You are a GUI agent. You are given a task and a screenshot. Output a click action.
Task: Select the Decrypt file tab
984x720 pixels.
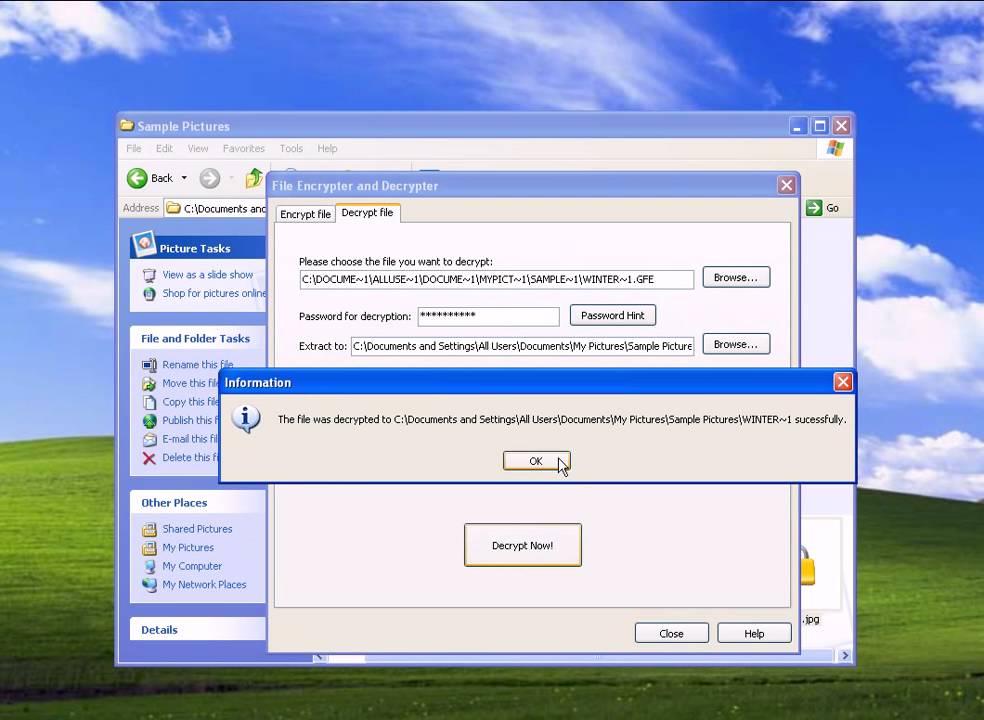(367, 213)
